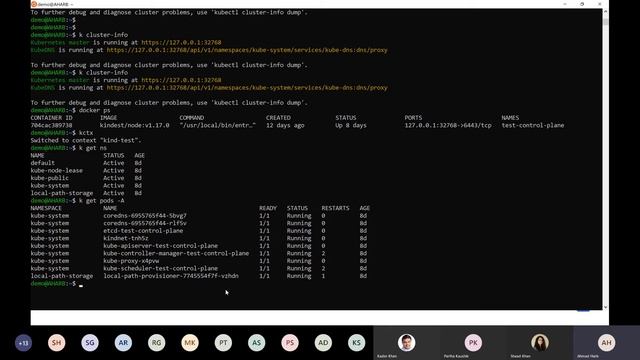Click the 'coredns-6955765f44-5bvg7' pod name
Image resolution: width=640 pixels, height=360 pixels.
click(x=145, y=216)
